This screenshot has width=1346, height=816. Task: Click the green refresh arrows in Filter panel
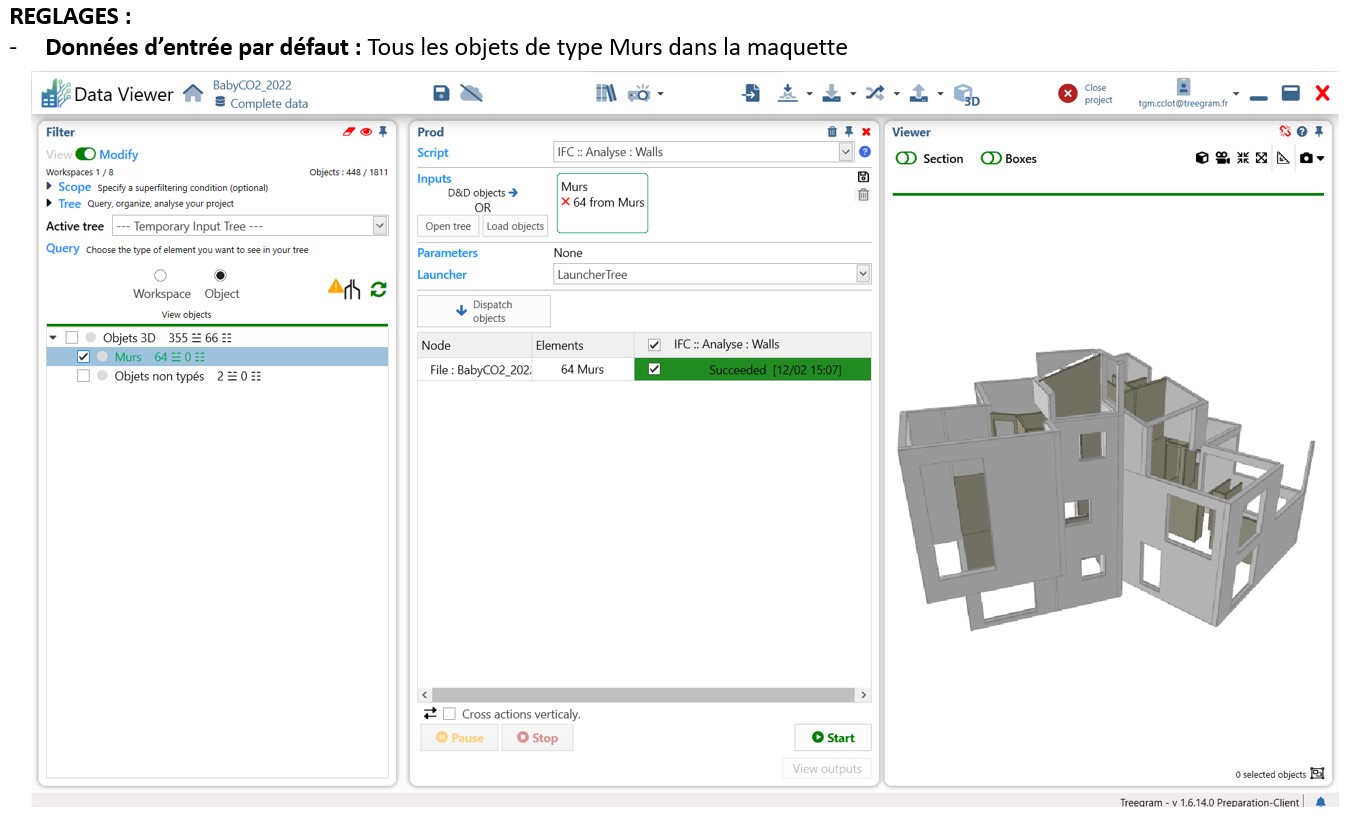click(x=378, y=289)
